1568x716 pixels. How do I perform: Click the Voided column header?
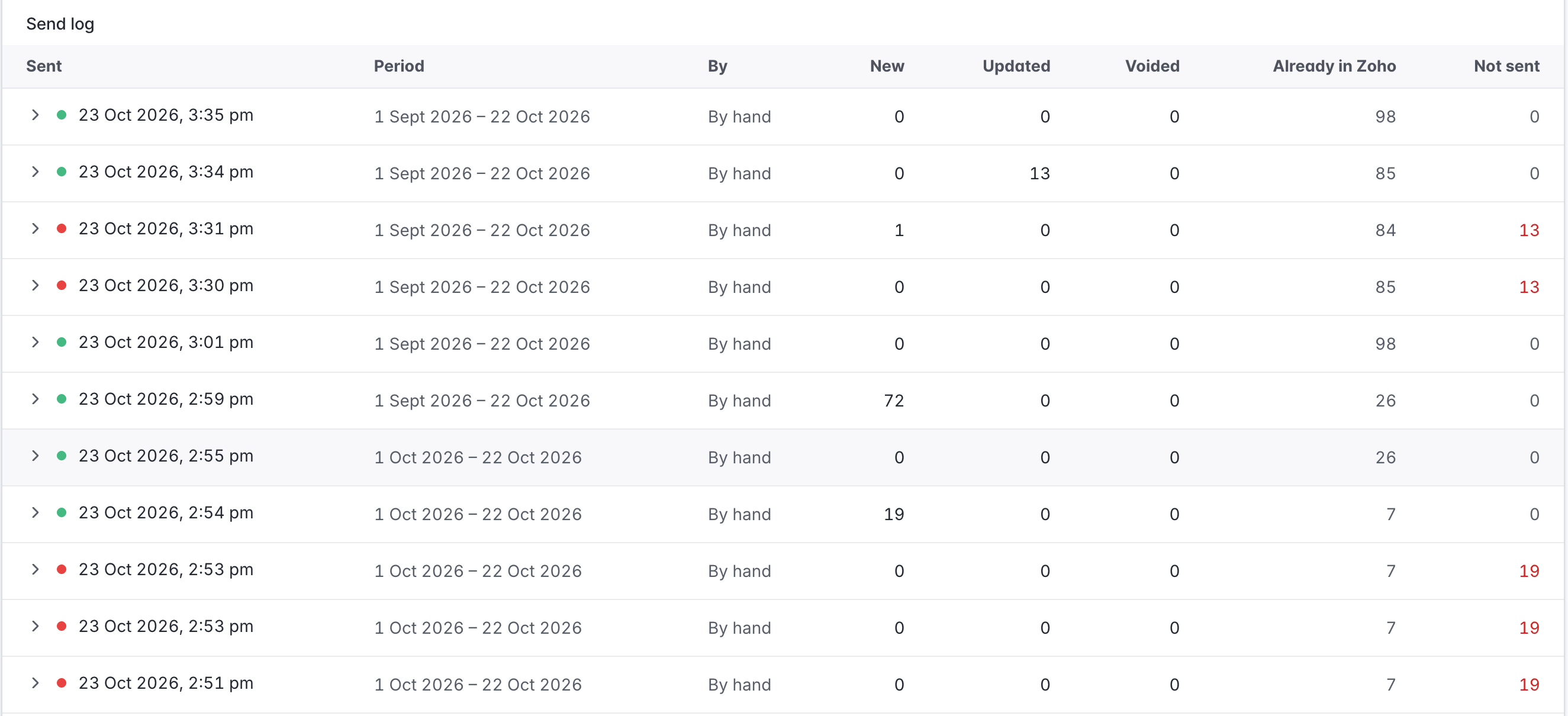1152,66
